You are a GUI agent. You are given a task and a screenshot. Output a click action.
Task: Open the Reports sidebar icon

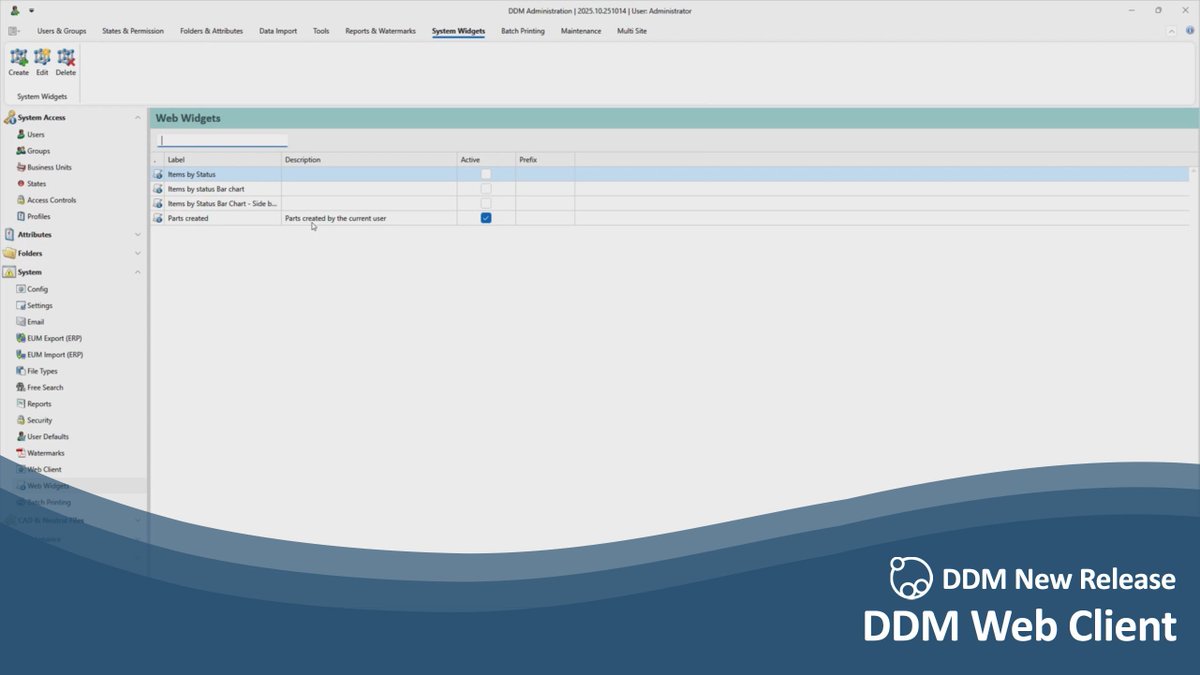point(20,404)
